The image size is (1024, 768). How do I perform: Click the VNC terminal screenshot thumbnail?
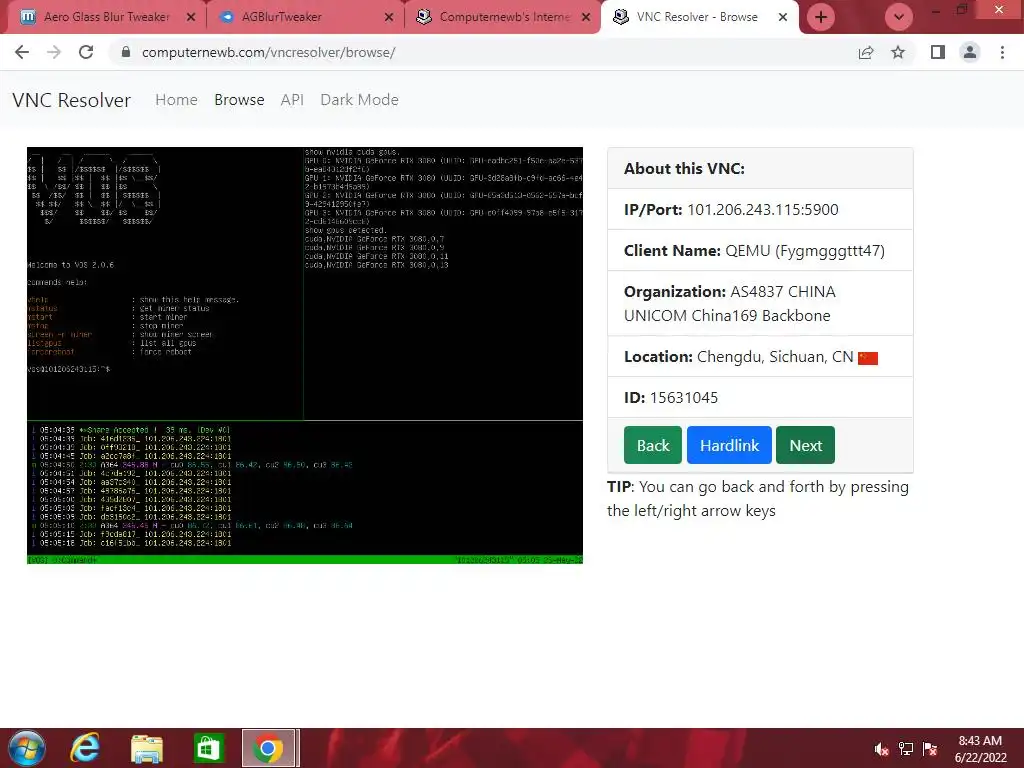click(304, 355)
